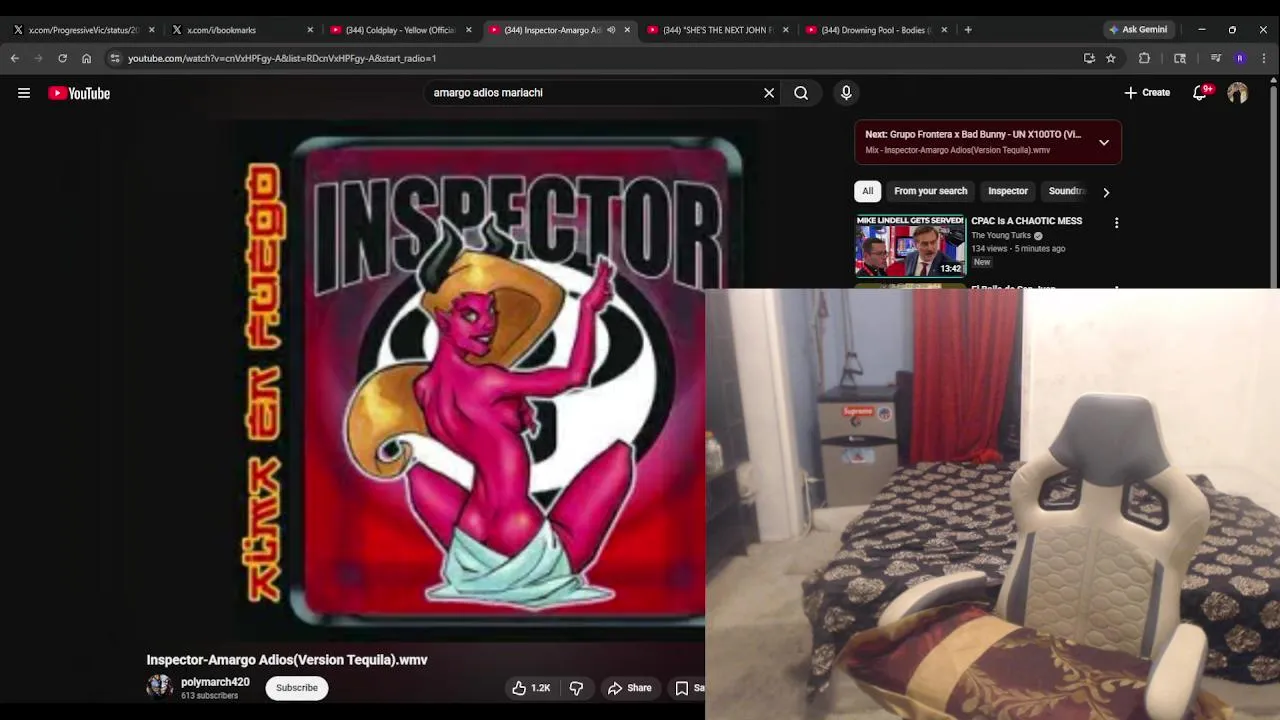Open the media controls music icon
The width and height of the screenshot is (1280, 720).
pos(1215,58)
